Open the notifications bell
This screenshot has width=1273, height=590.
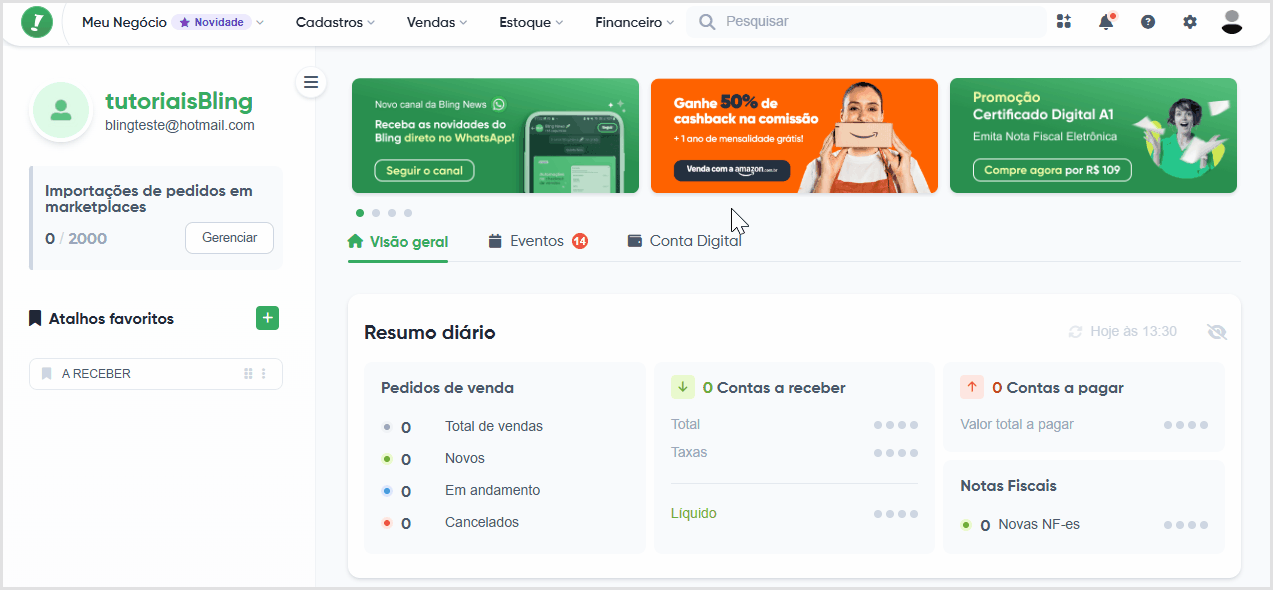coord(1106,22)
